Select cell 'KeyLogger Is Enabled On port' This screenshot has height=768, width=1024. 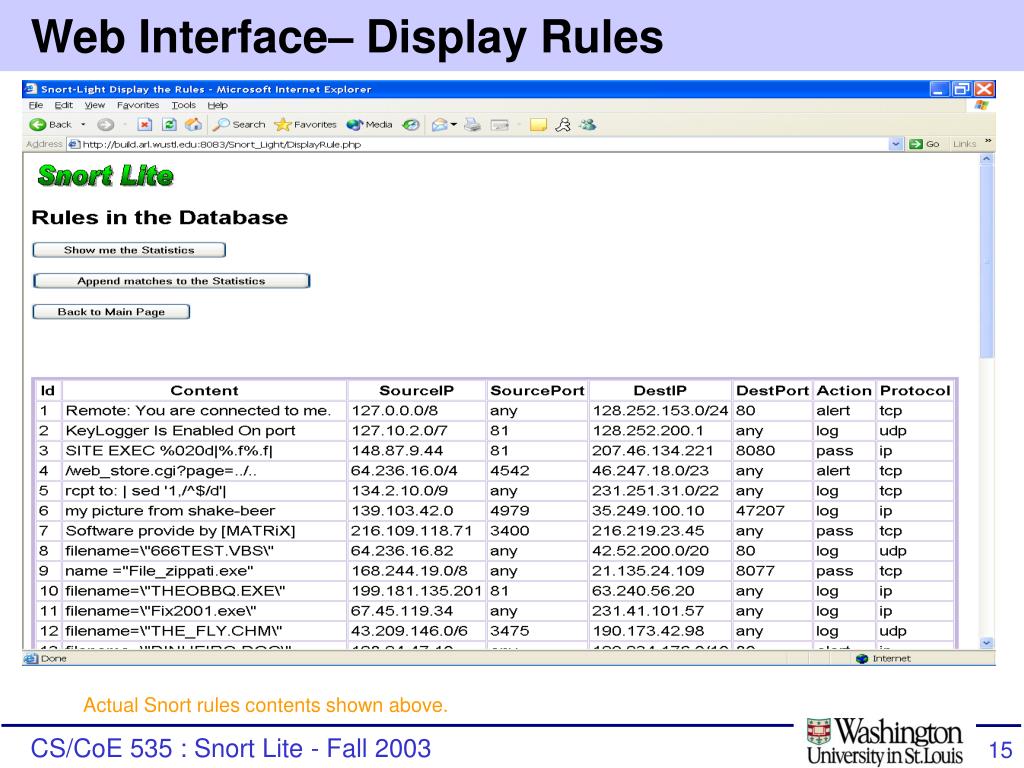[204, 431]
